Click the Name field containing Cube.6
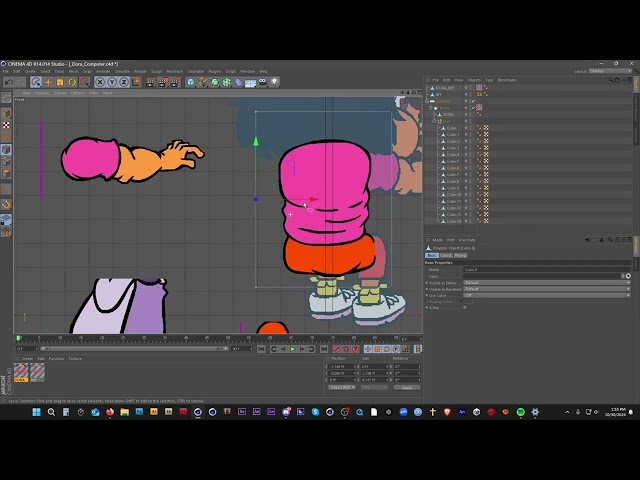This screenshot has height=480, width=640. [x=547, y=270]
